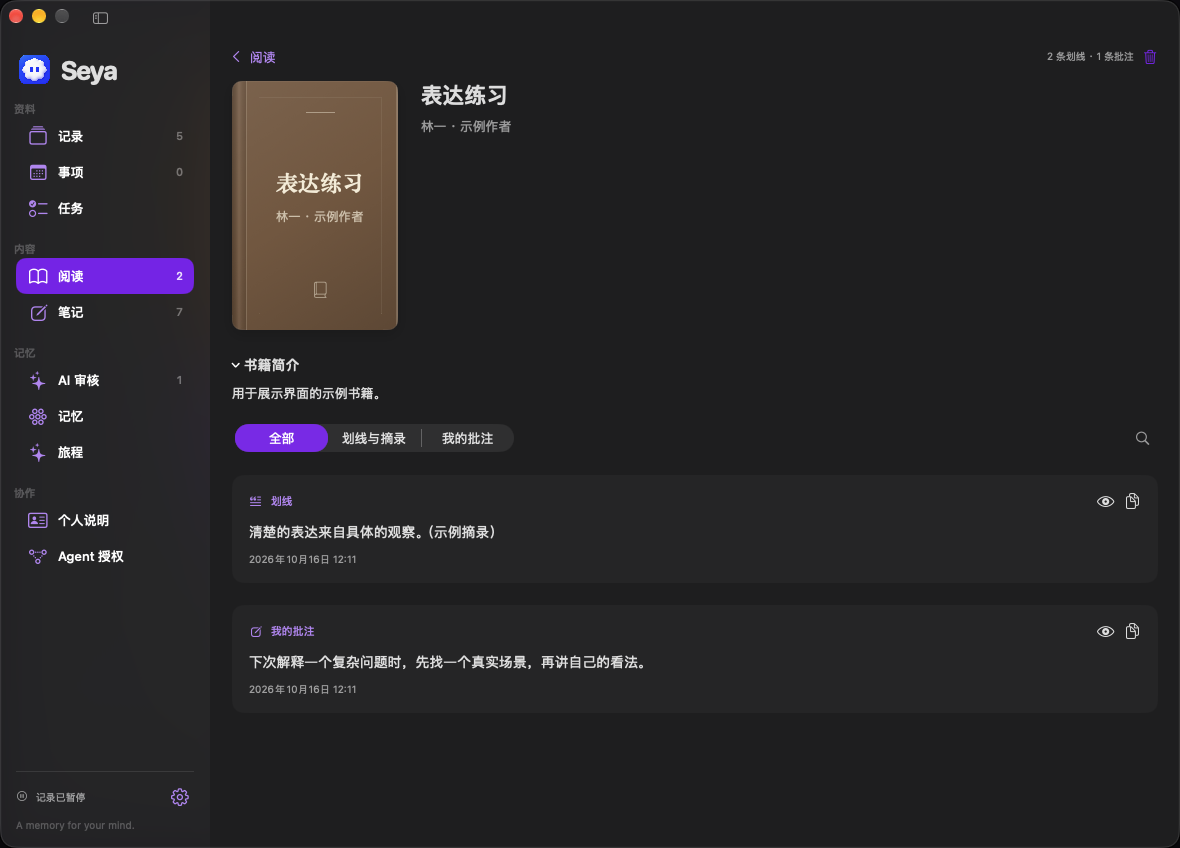Open Agent 授权 in the sidebar
The width and height of the screenshot is (1180, 848).
click(x=105, y=556)
